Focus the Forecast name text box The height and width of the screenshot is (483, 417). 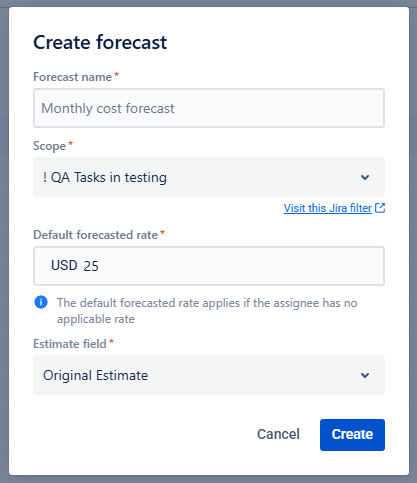click(209, 108)
